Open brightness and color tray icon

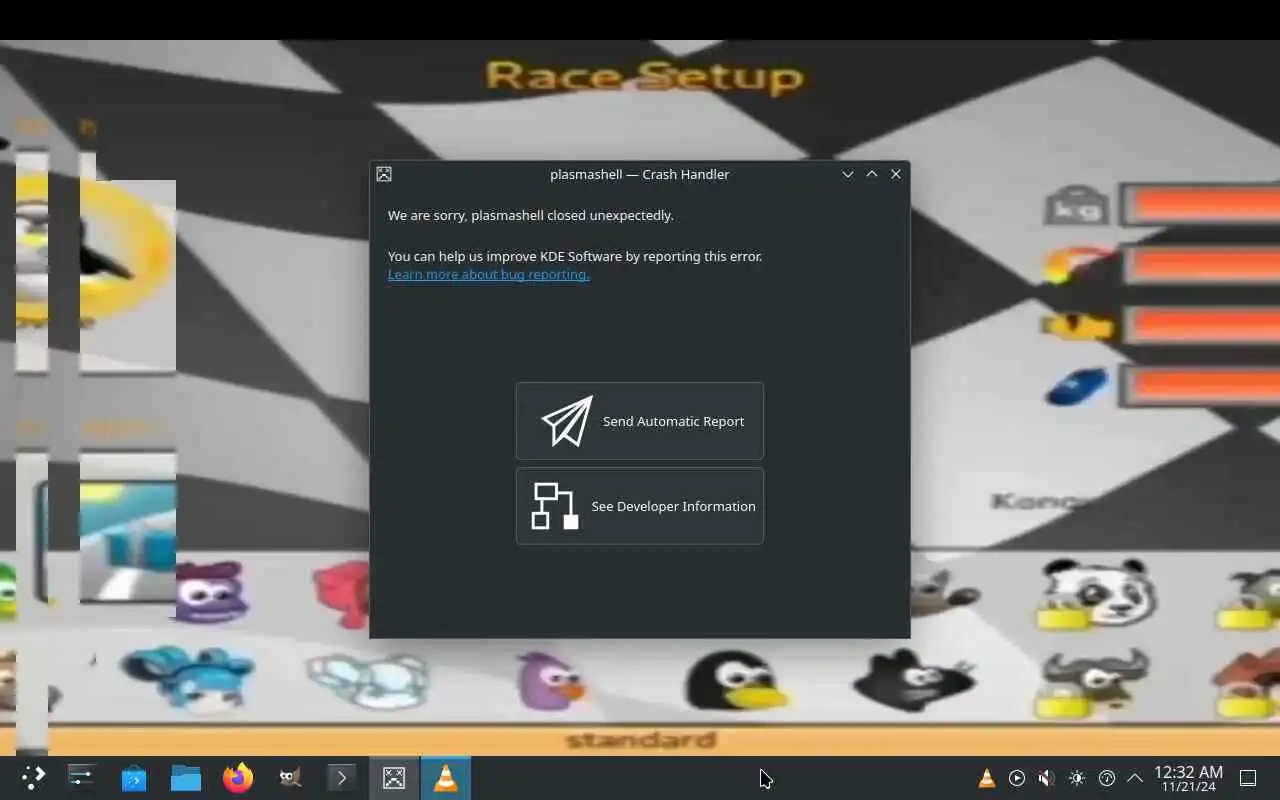1076,778
